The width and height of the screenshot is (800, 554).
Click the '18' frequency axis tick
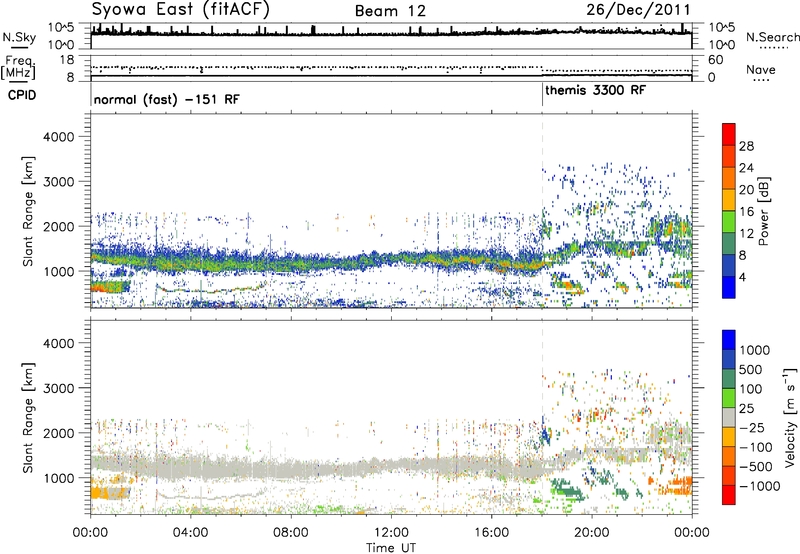click(x=66, y=60)
